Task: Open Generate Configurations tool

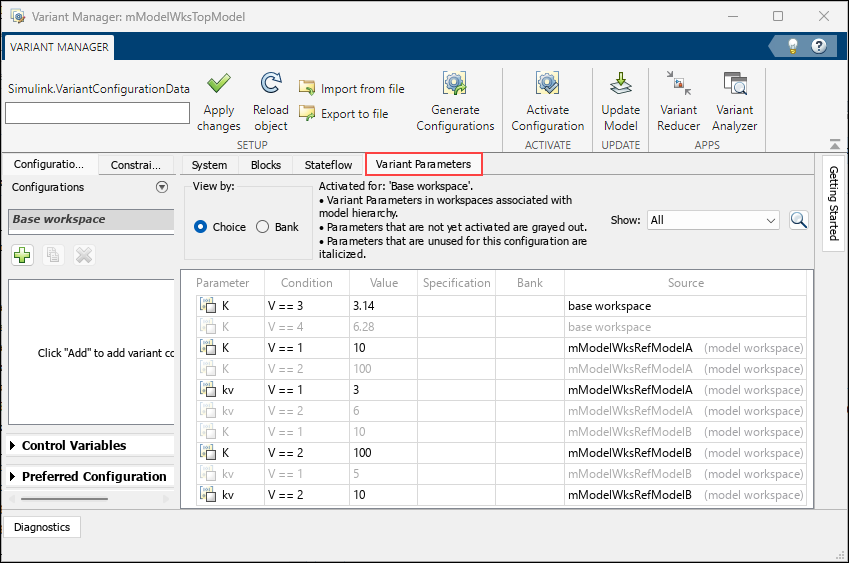Action: tap(455, 85)
